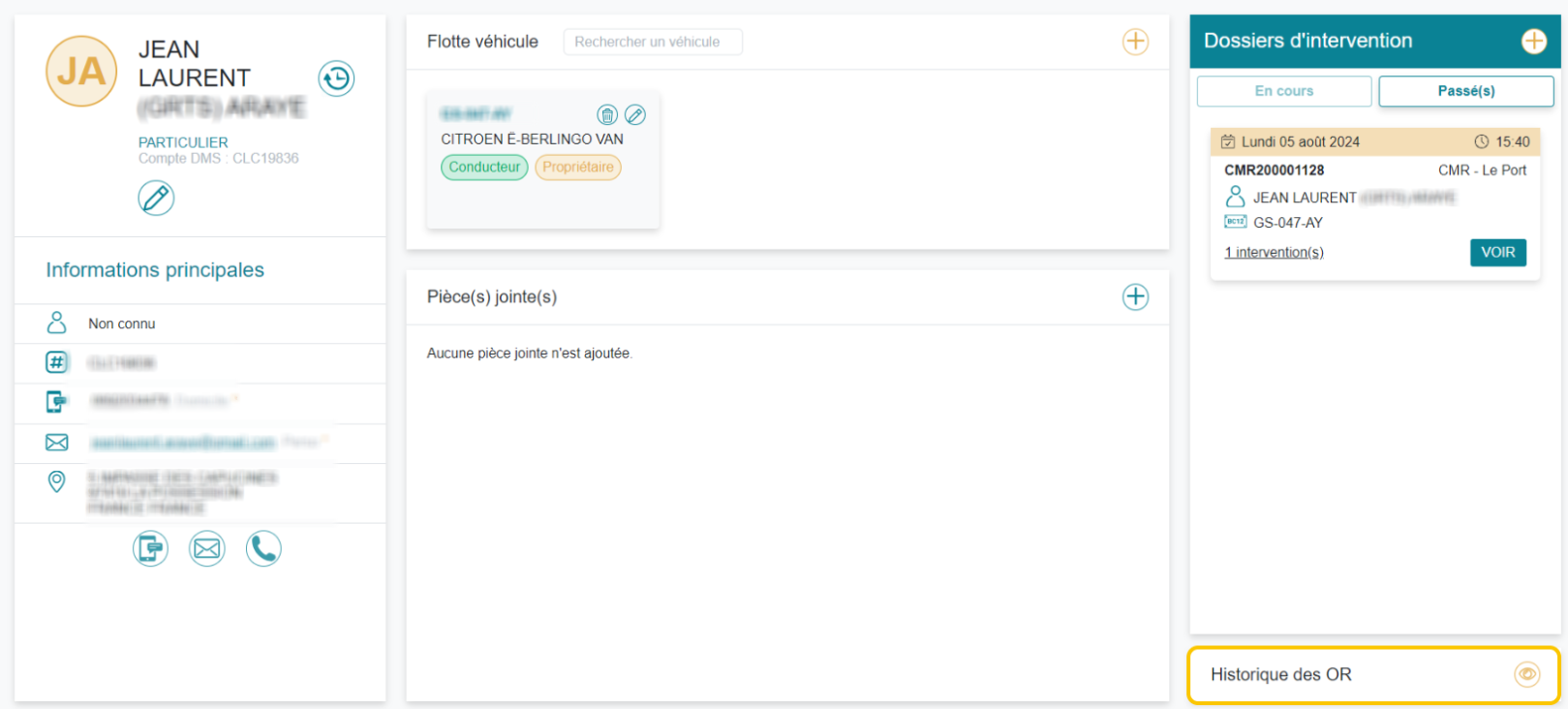1568x709 pixels.
Task: Click the Conducteur tag on vehicle
Action: (484, 168)
